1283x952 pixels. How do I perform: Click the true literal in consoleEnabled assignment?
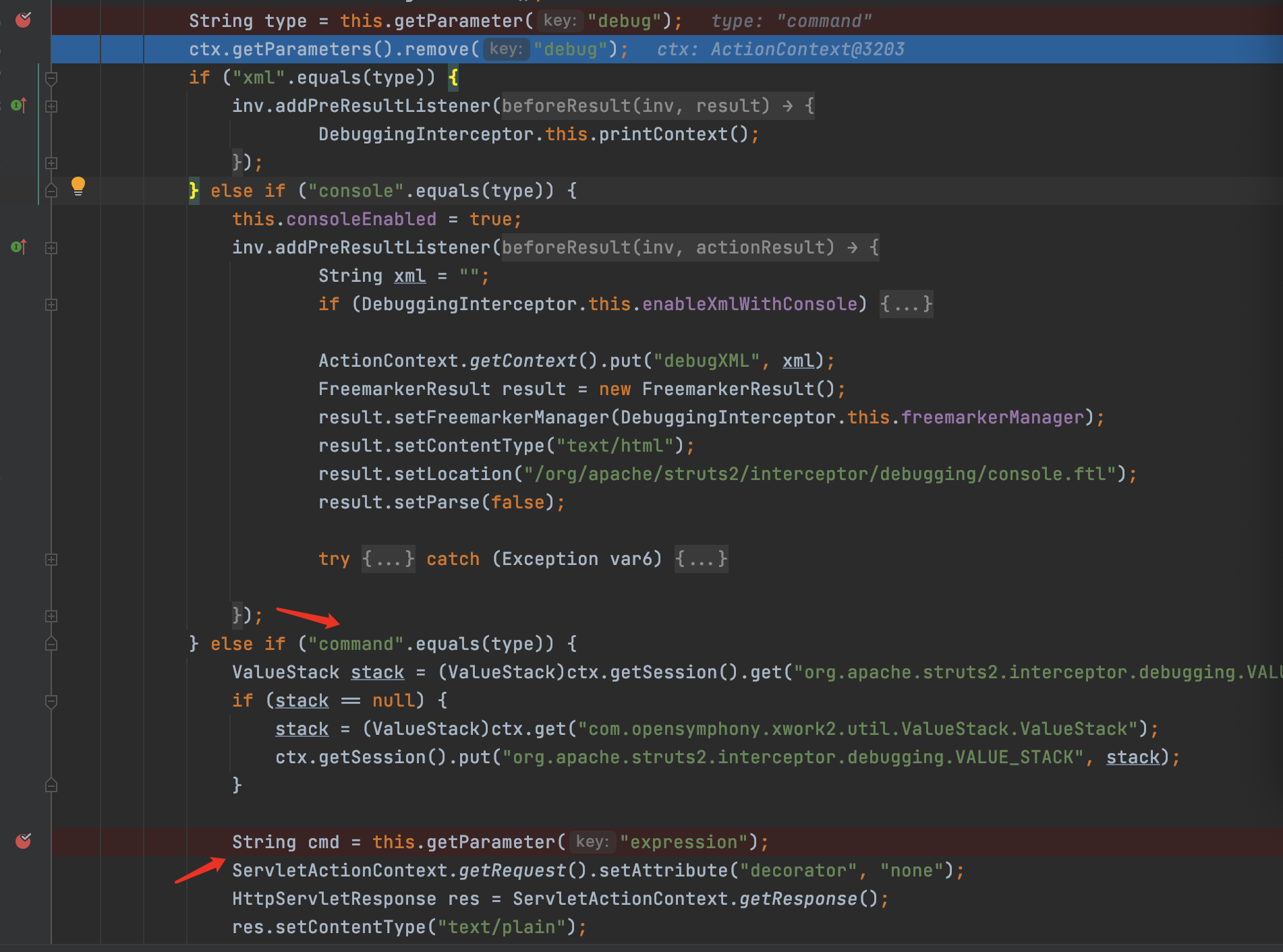pos(491,219)
